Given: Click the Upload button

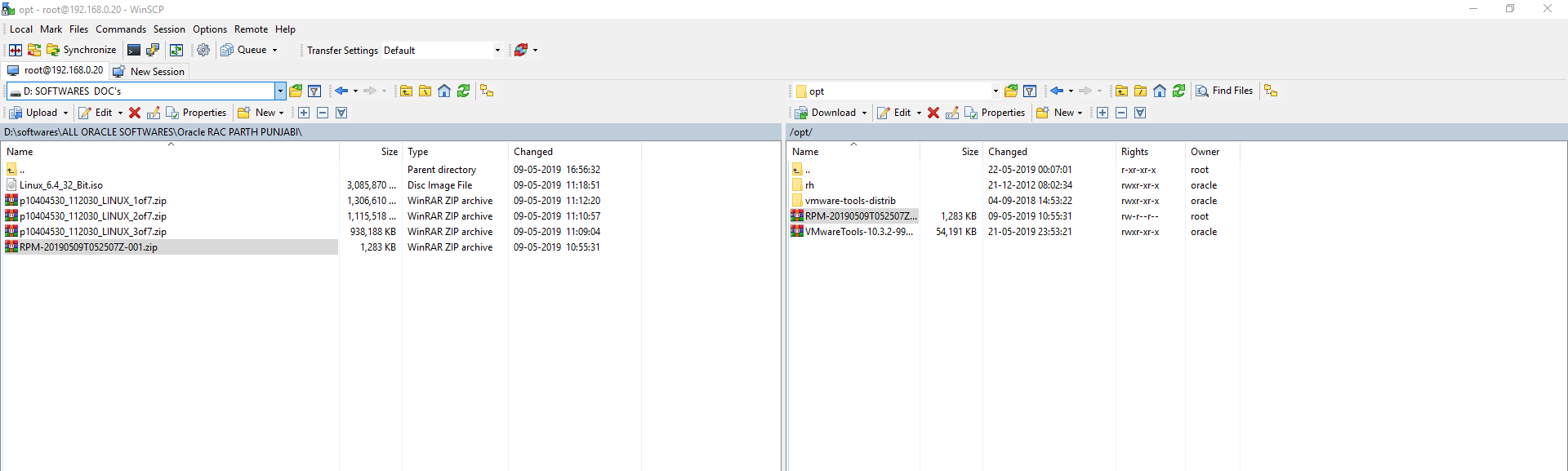Looking at the screenshot, I should tap(34, 113).
